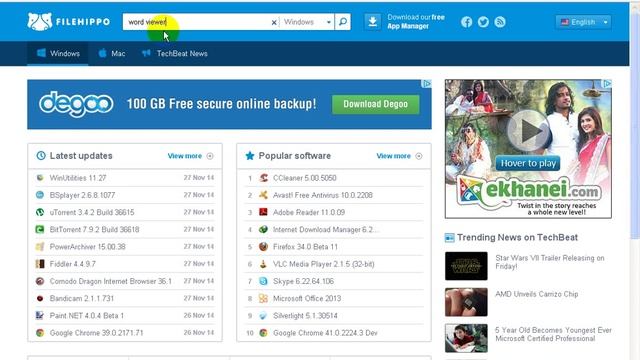Click the App Manager download arrow icon
This screenshot has width=640, height=360.
click(373, 22)
